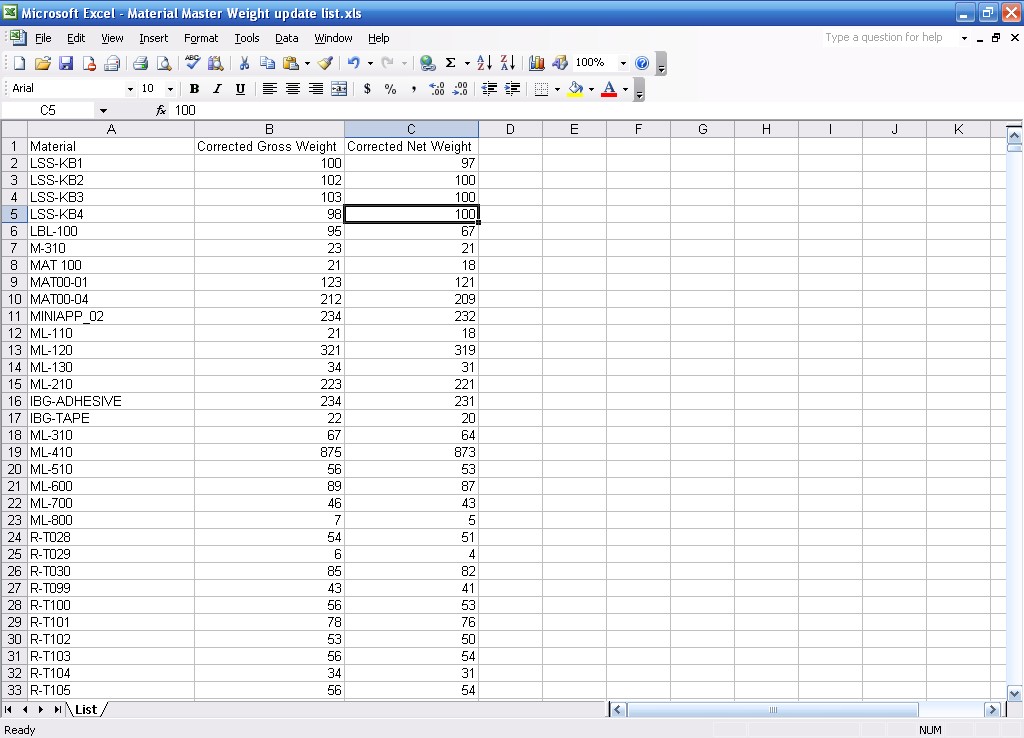Toggle Underline formatting
Screen dimensions: 1024x738
240,89
